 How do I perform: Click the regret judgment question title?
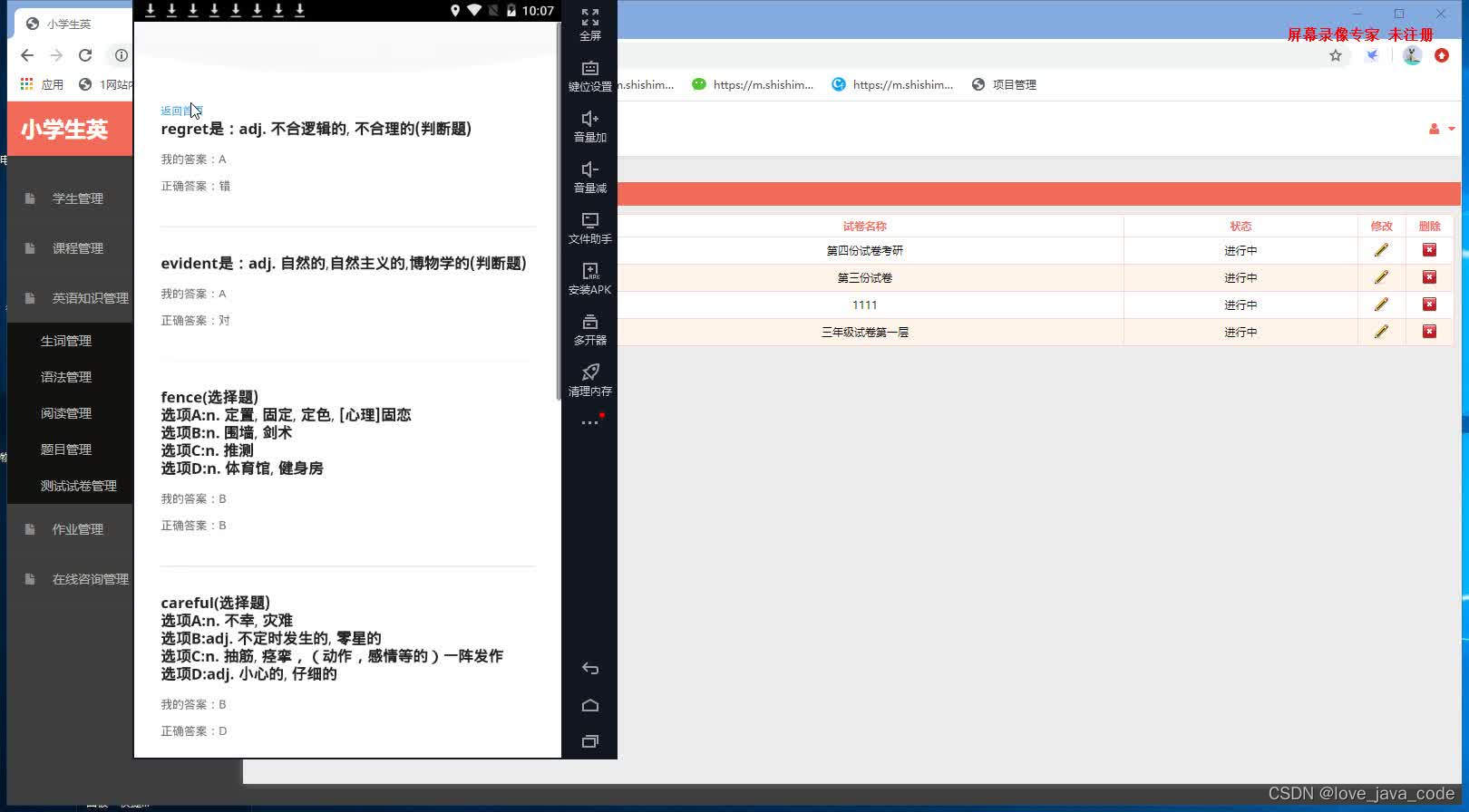pyautogui.click(x=316, y=129)
